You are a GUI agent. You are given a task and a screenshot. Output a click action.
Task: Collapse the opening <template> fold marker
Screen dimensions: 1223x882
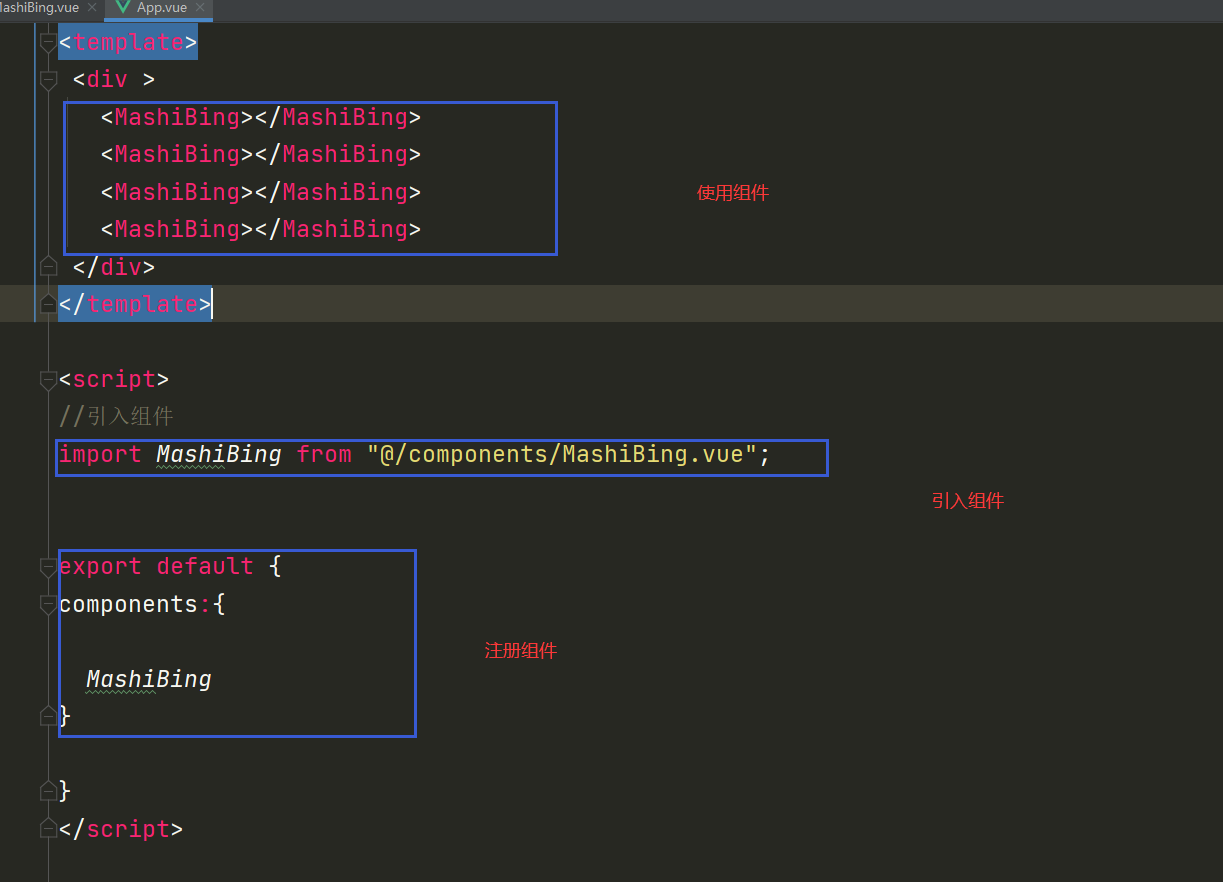pyautogui.click(x=48, y=43)
